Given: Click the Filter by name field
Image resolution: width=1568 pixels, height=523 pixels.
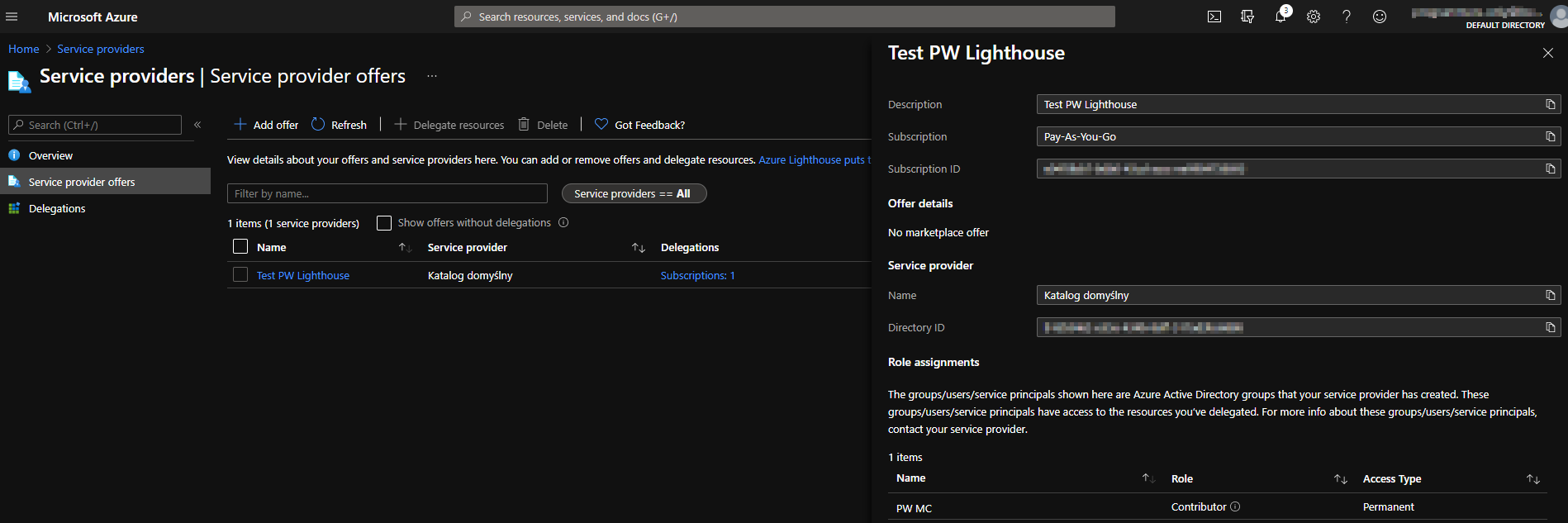Looking at the screenshot, I should [x=387, y=193].
